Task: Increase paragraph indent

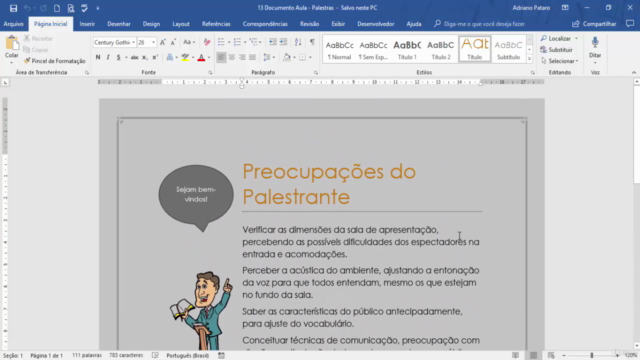Action: 283,42
